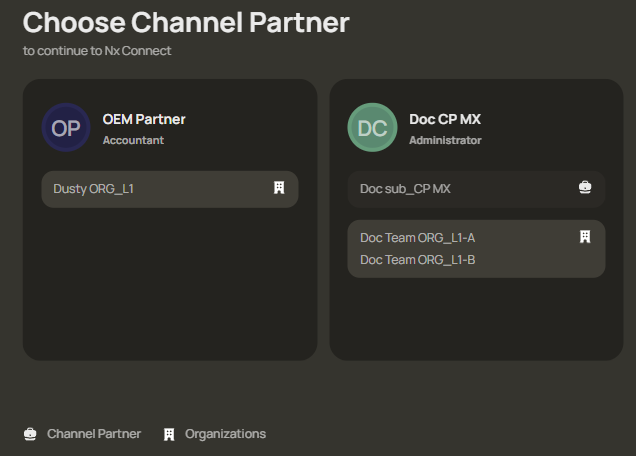Click the Choose Channel Partner heading
The height and width of the screenshot is (456, 636).
pyautogui.click(x=186, y=22)
